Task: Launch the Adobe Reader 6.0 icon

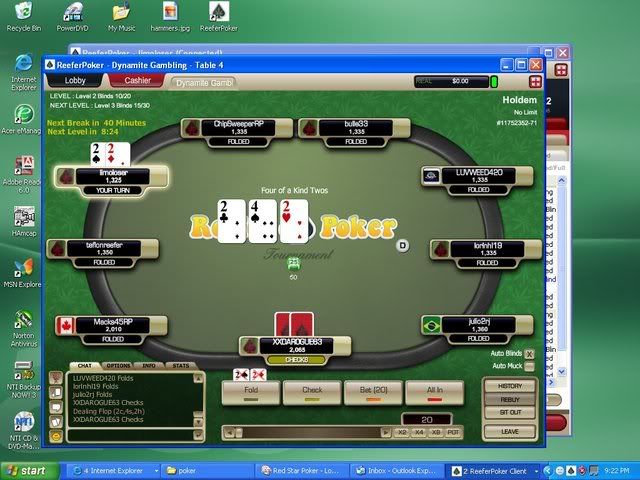Action: tap(22, 175)
